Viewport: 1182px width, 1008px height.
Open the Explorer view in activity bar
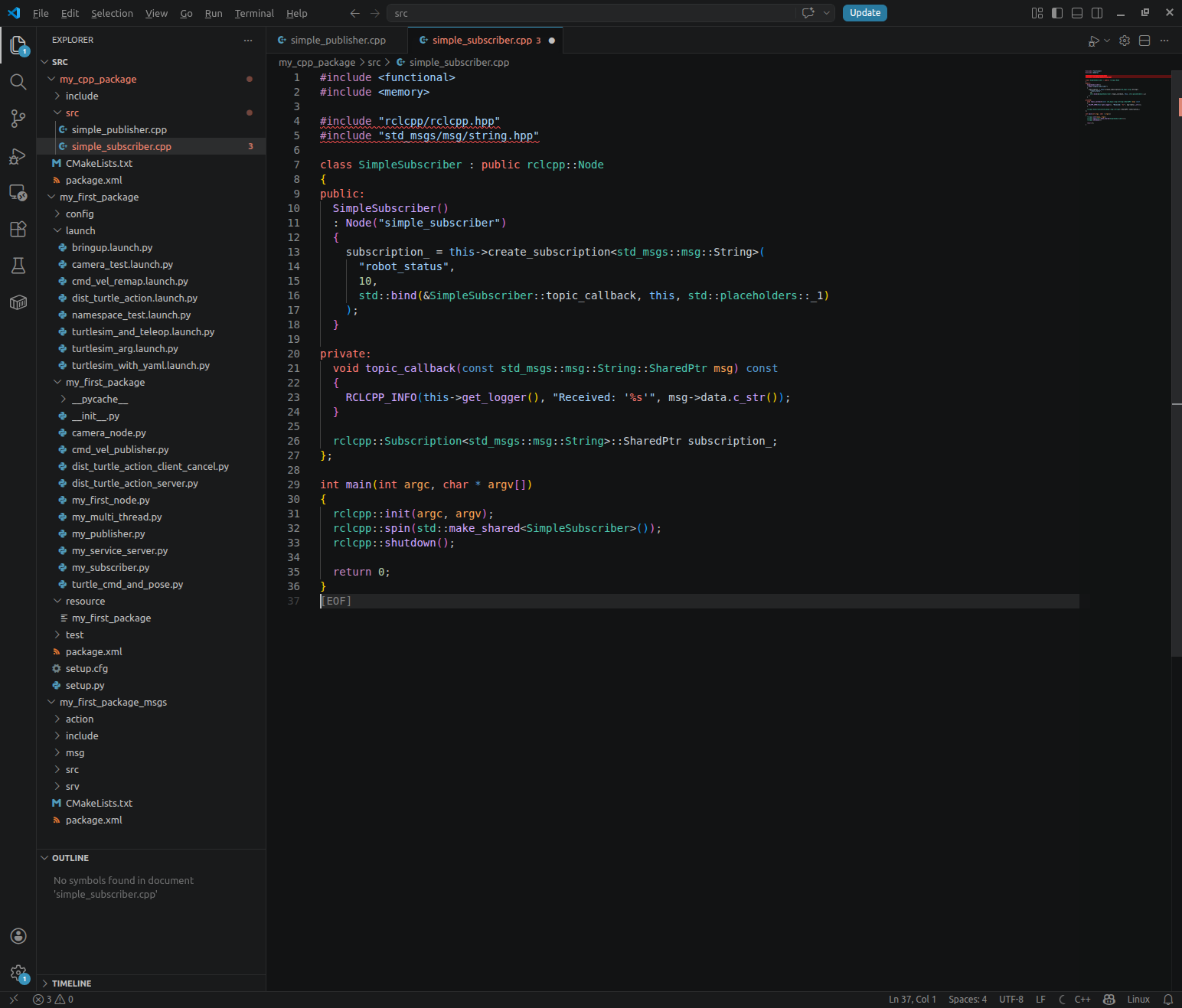click(18, 45)
